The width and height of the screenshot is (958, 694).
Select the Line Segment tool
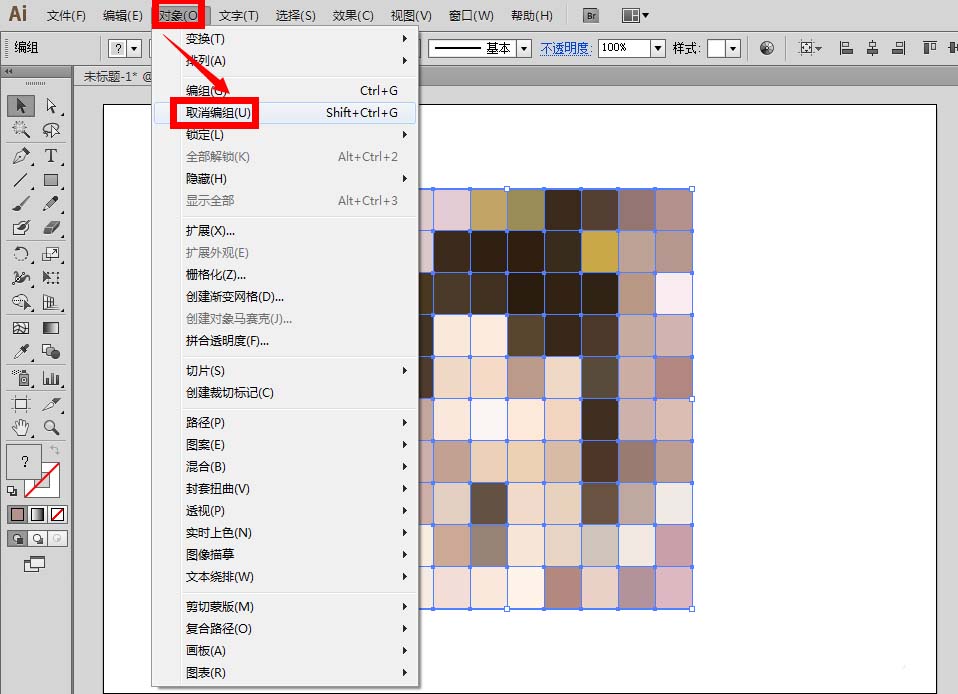21,180
